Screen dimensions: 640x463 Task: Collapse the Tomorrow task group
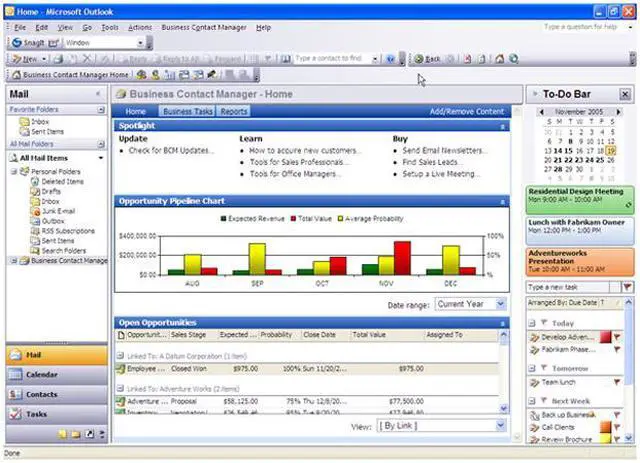coord(532,368)
